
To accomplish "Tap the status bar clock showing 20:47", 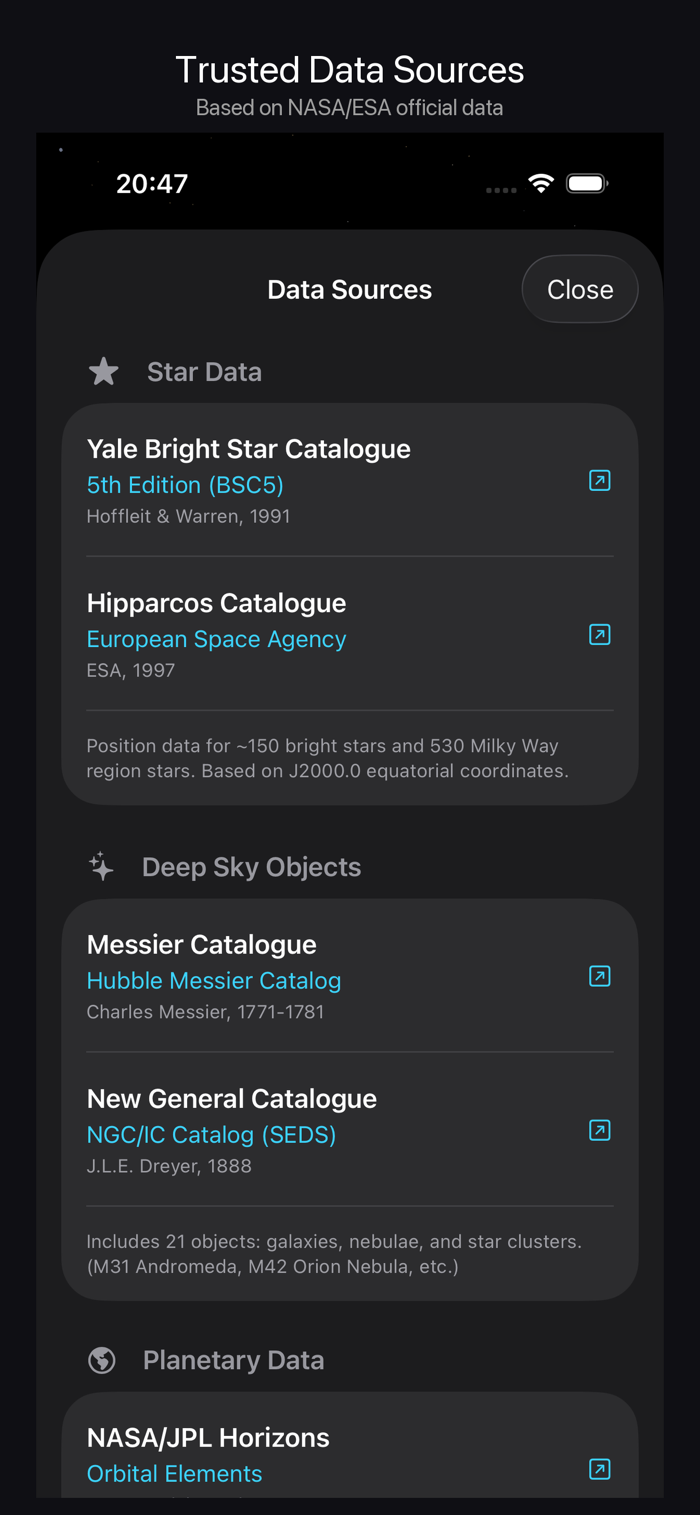I will point(152,184).
